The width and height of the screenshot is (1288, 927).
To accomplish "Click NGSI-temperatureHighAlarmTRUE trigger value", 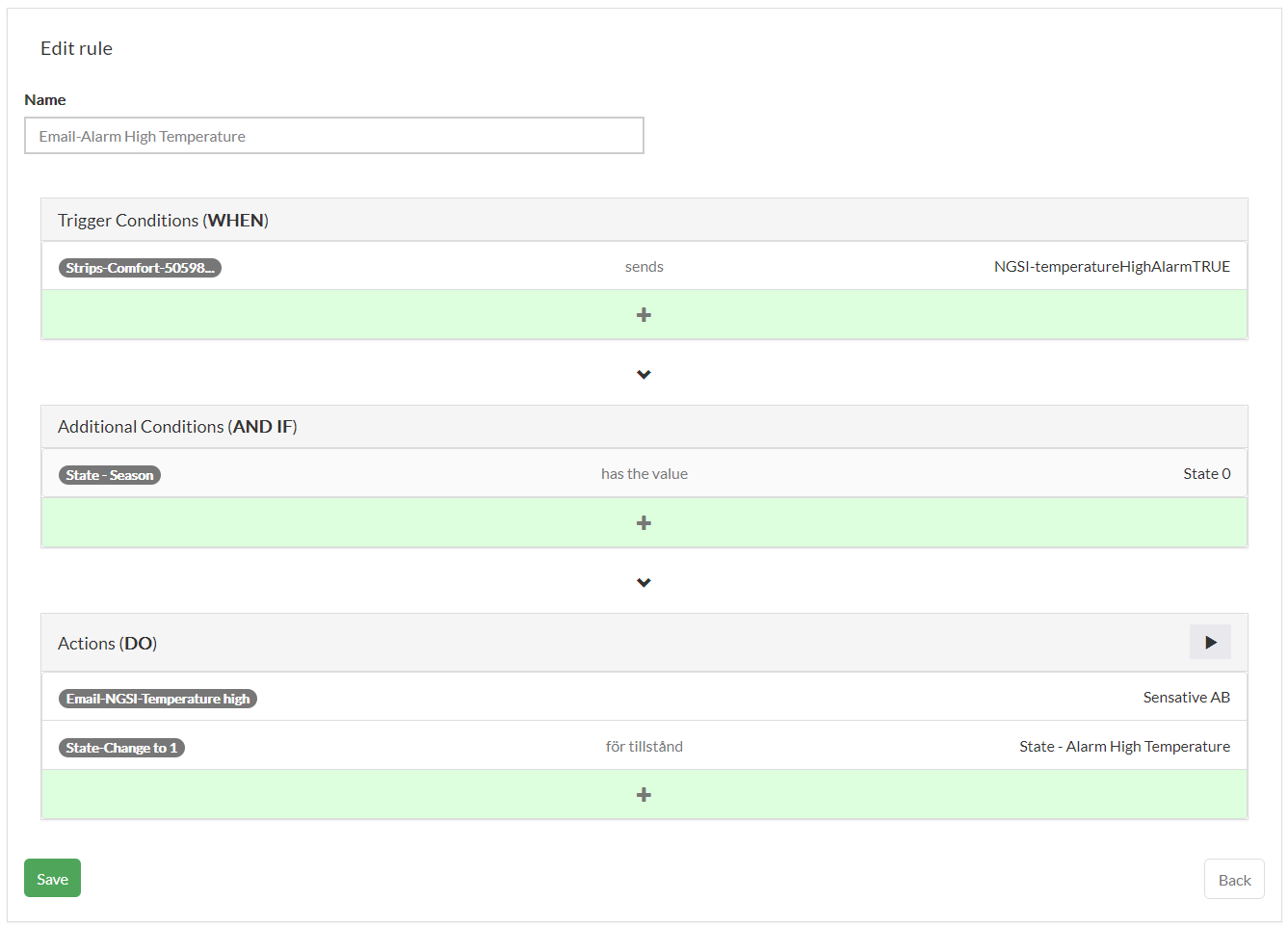I will [x=1111, y=267].
